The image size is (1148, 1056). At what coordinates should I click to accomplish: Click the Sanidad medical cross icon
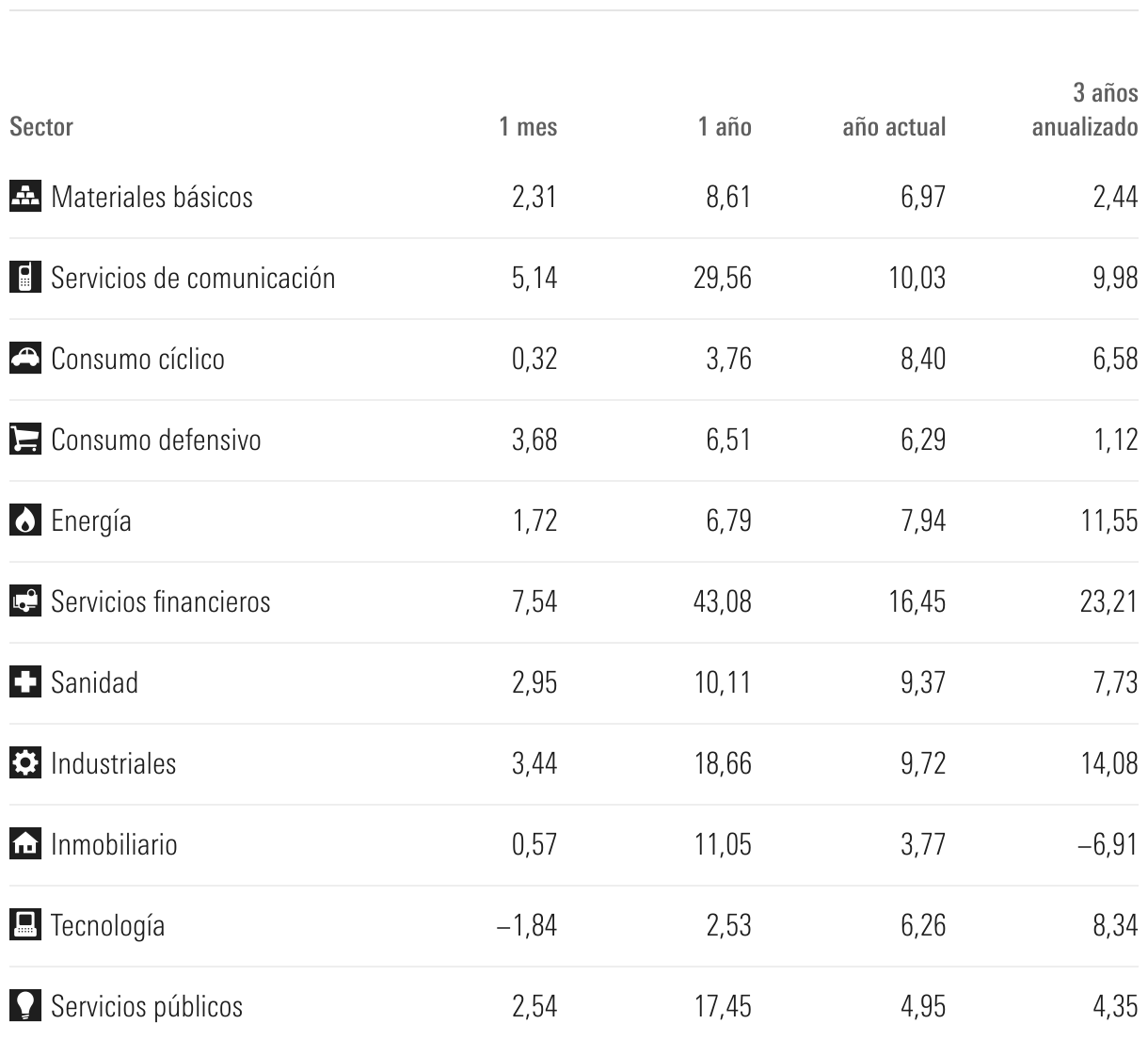25,682
